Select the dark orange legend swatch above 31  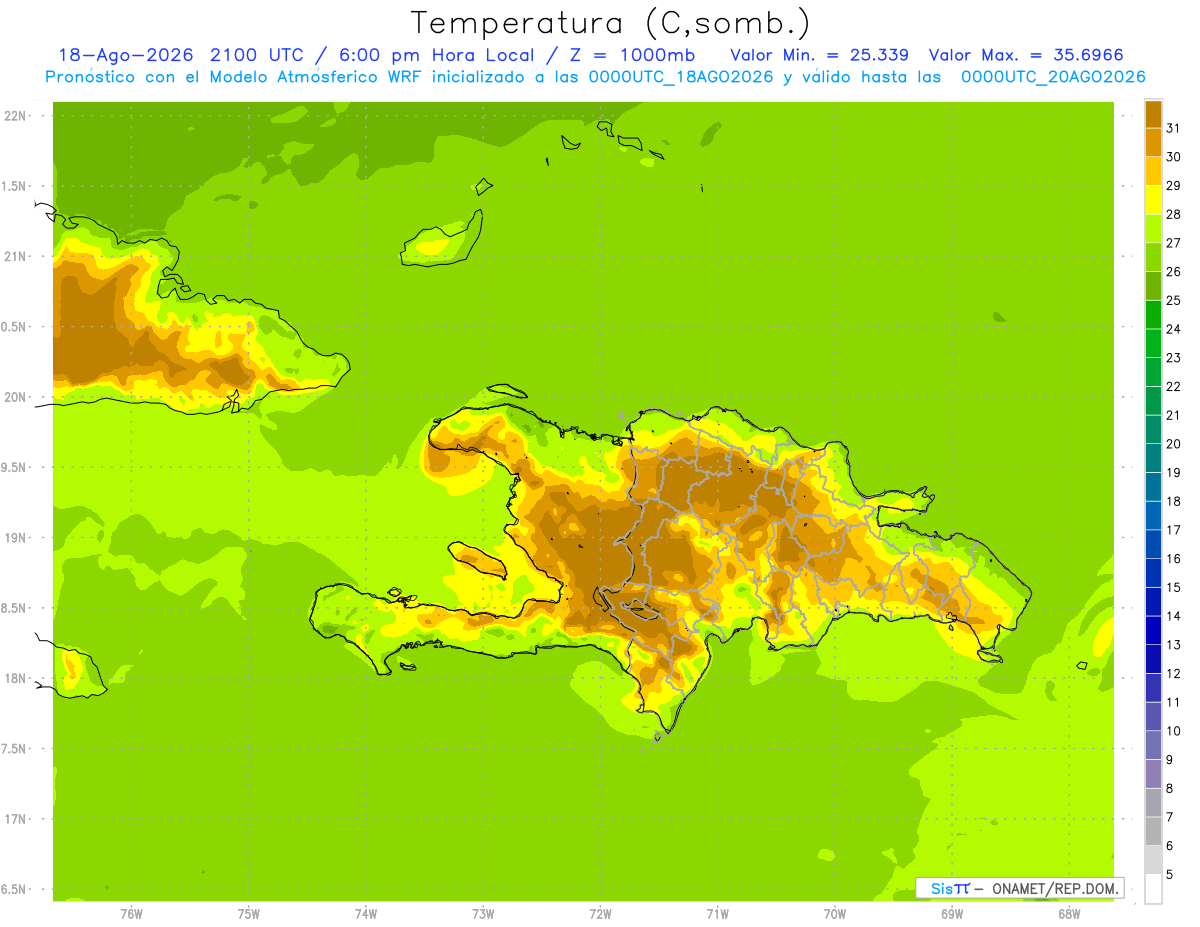pyautogui.click(x=1153, y=114)
